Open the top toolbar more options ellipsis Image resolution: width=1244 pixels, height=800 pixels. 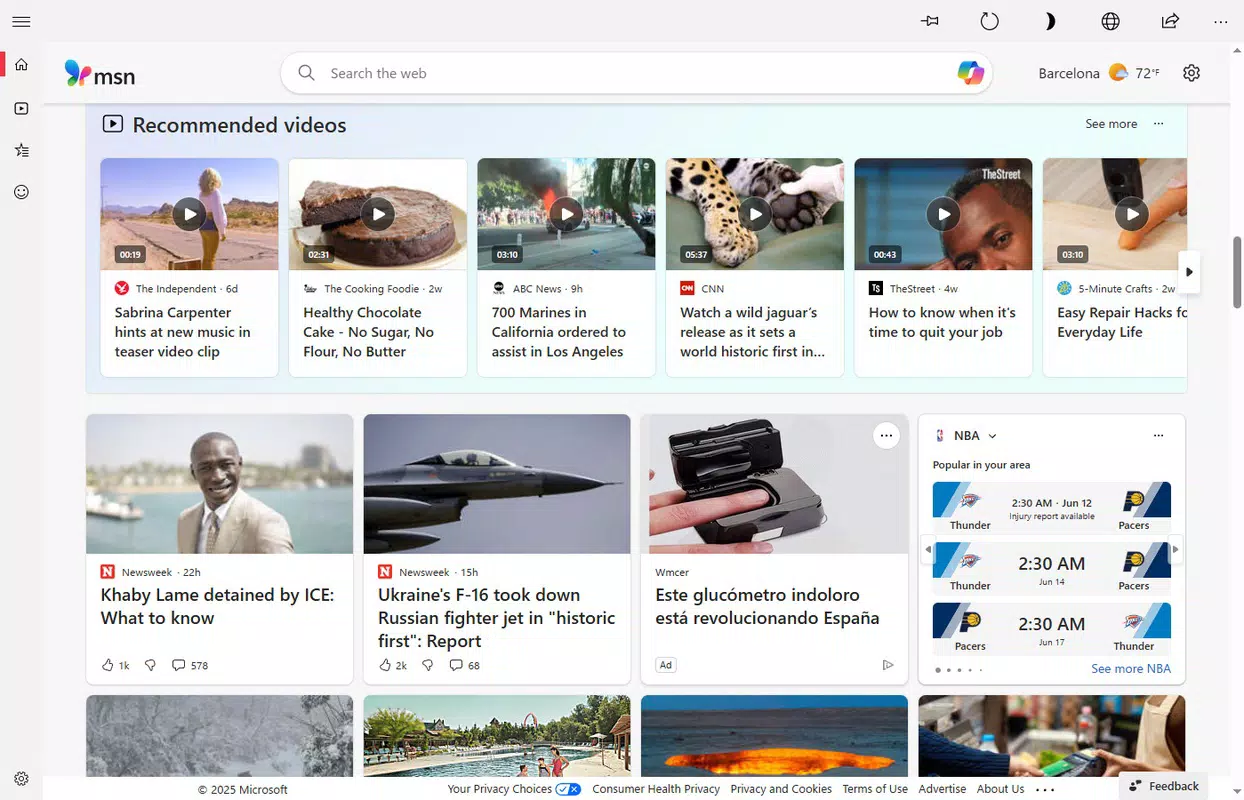(x=1221, y=21)
